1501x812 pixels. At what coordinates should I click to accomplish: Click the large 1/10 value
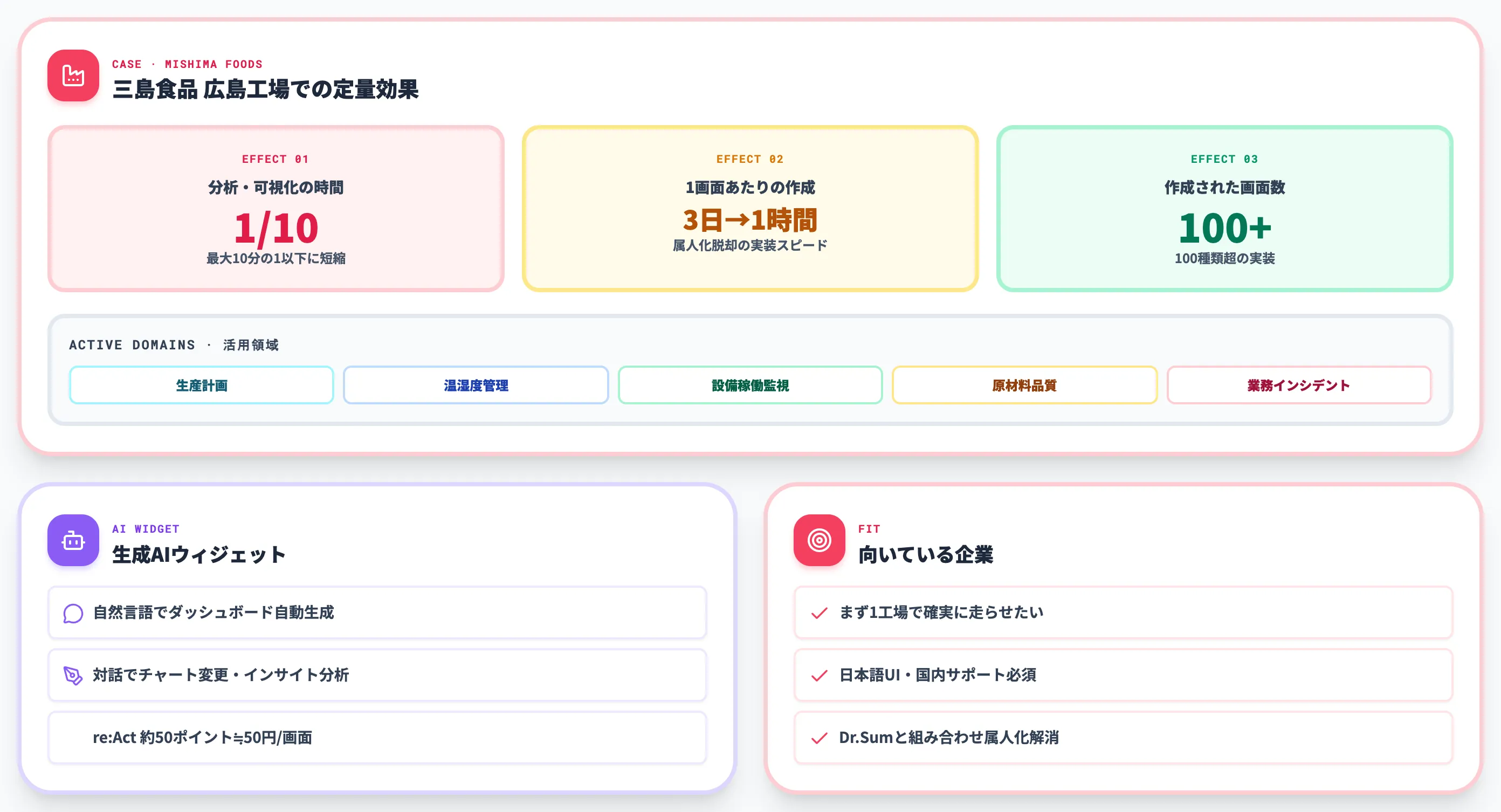[276, 228]
